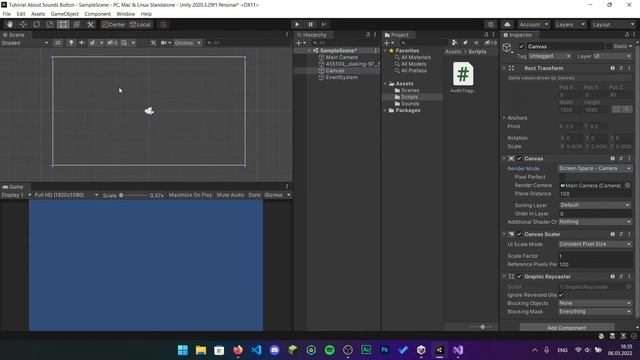Click the Hierarchy create plus button
The width and height of the screenshot is (640, 360).
300,43
